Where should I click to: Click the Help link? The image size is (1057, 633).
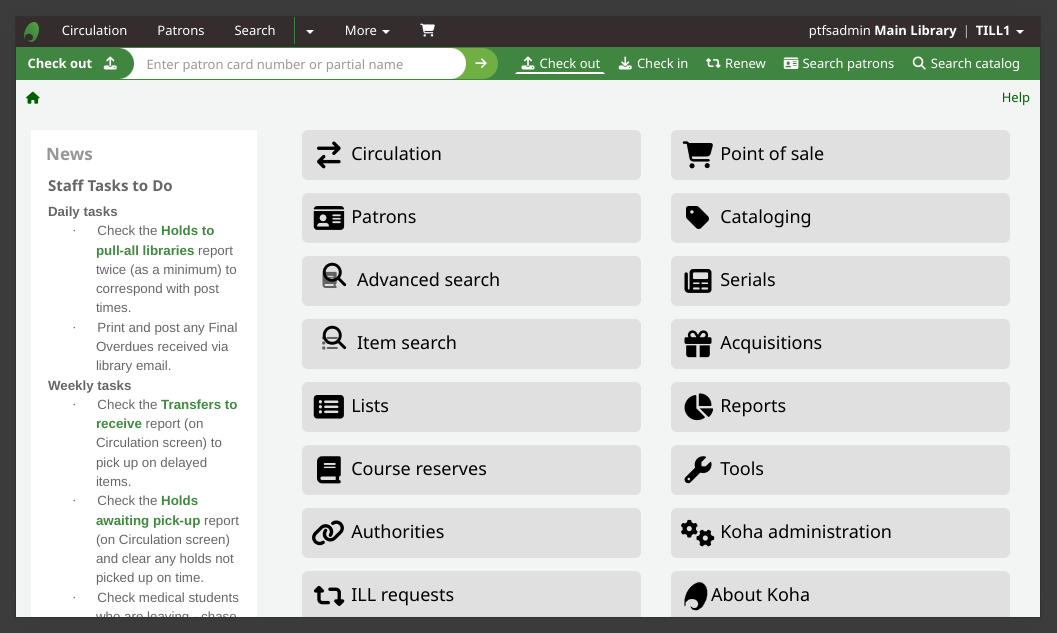(x=1015, y=98)
